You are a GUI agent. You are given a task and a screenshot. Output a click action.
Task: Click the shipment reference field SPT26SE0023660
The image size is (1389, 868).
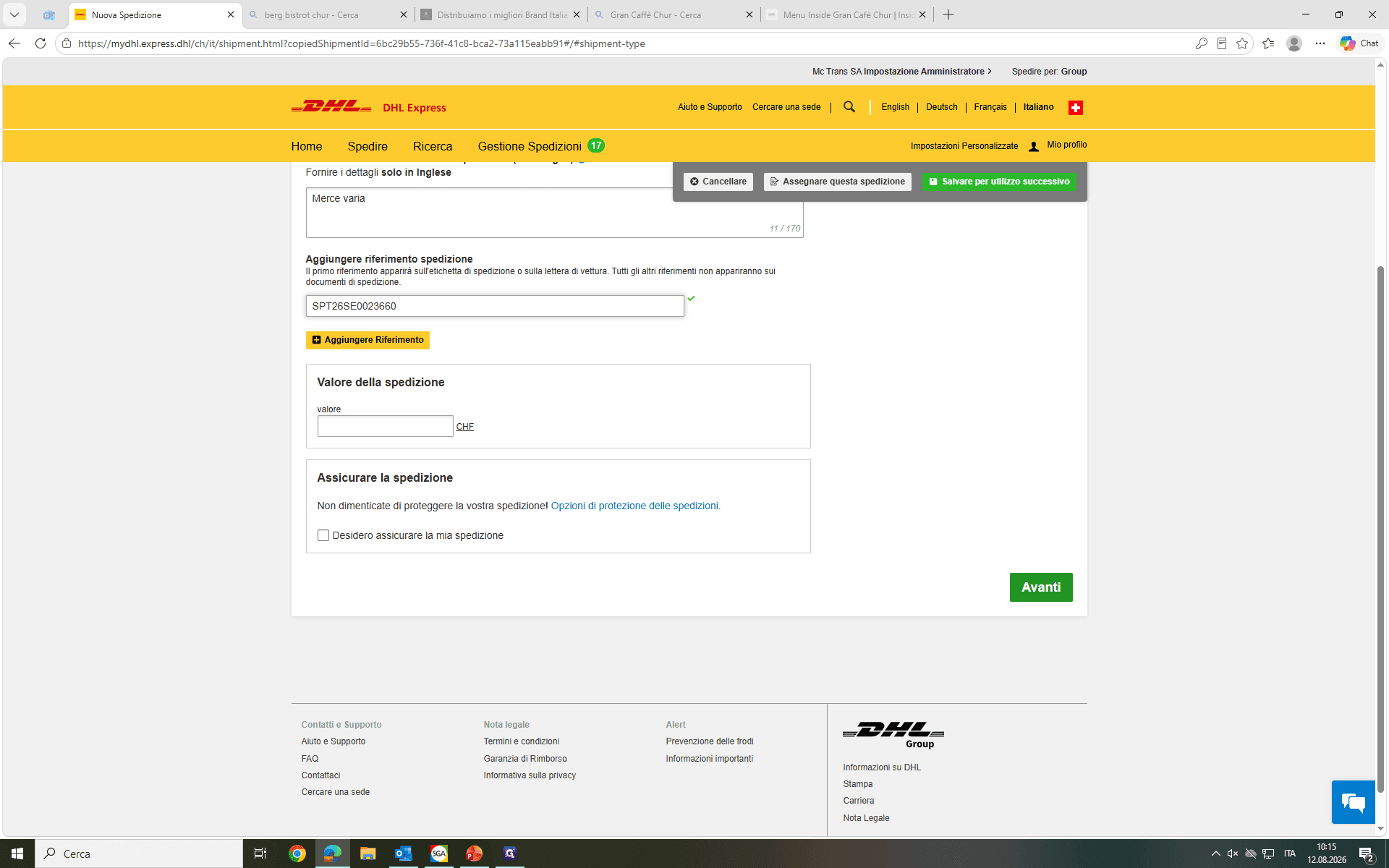point(495,306)
